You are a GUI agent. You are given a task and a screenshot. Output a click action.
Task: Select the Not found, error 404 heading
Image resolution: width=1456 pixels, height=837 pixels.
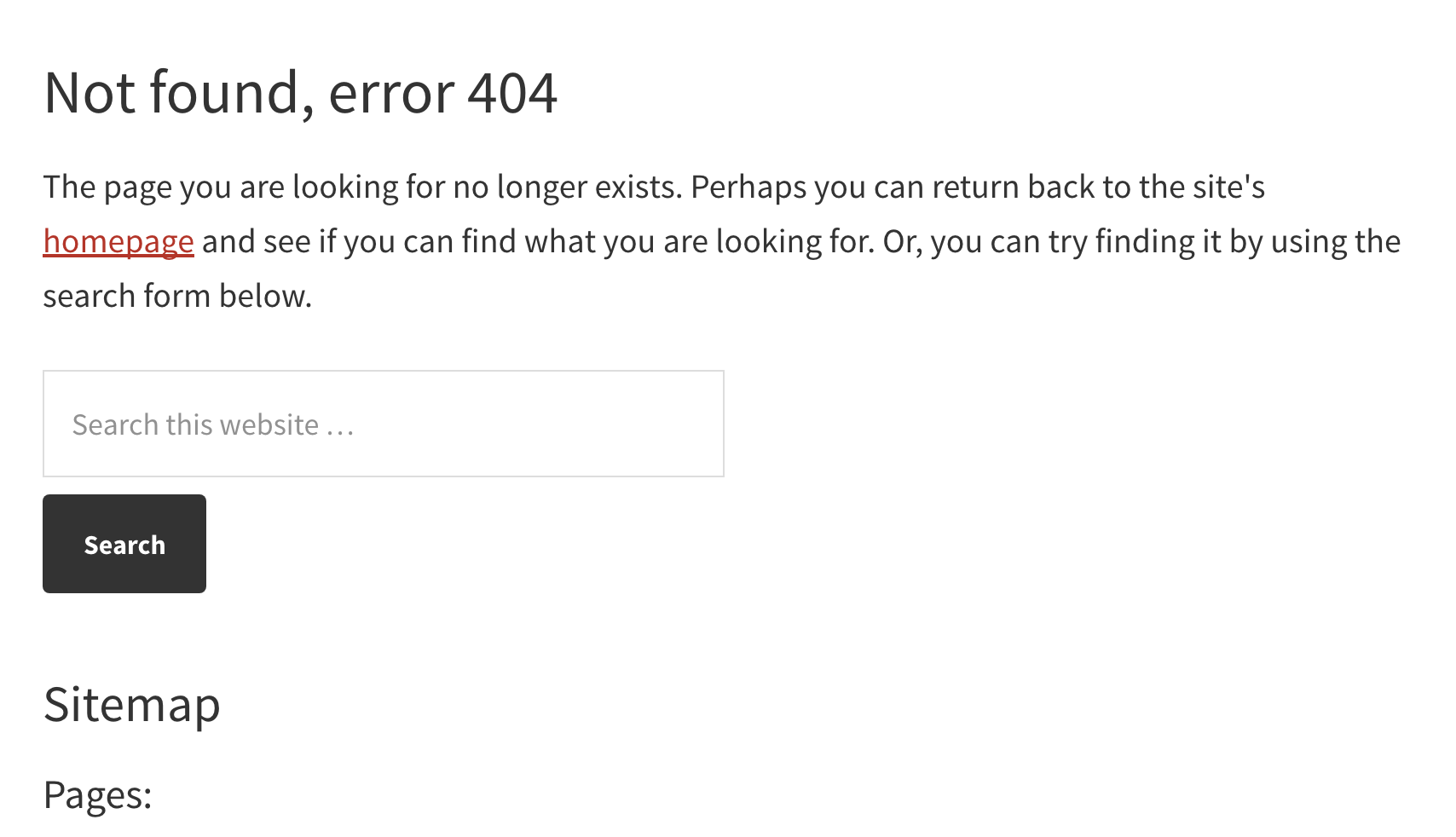pyautogui.click(x=300, y=93)
